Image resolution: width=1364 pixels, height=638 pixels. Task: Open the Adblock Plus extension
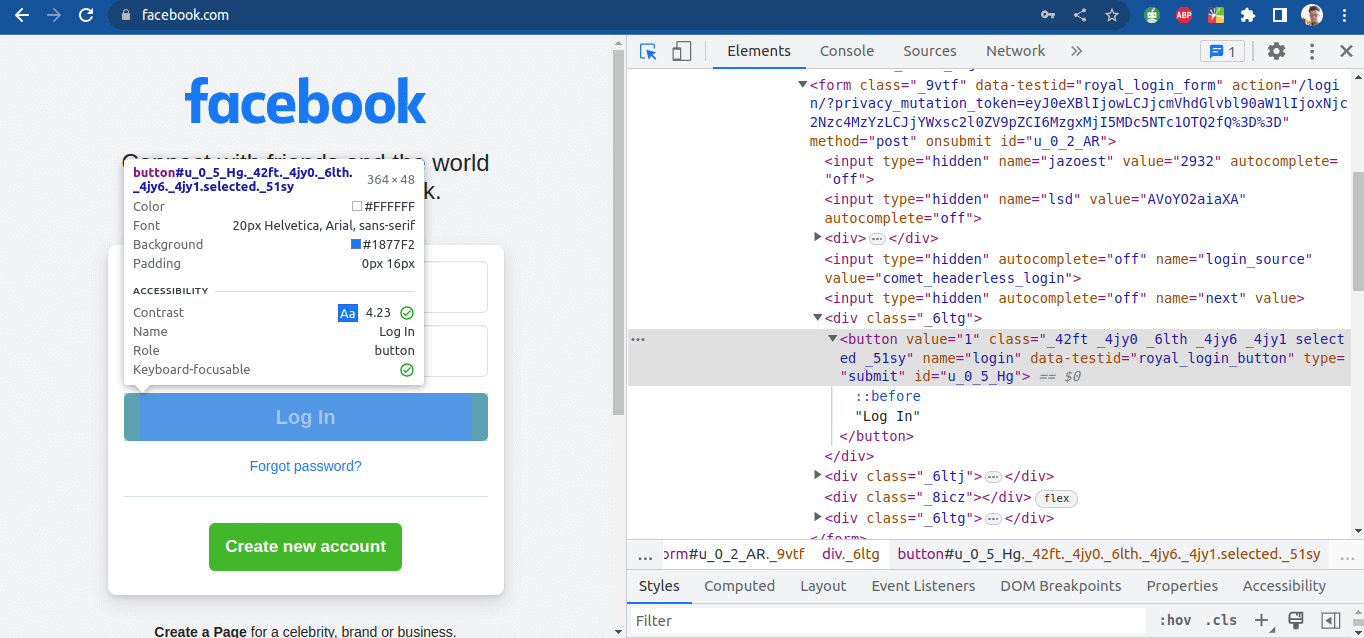coord(1184,15)
